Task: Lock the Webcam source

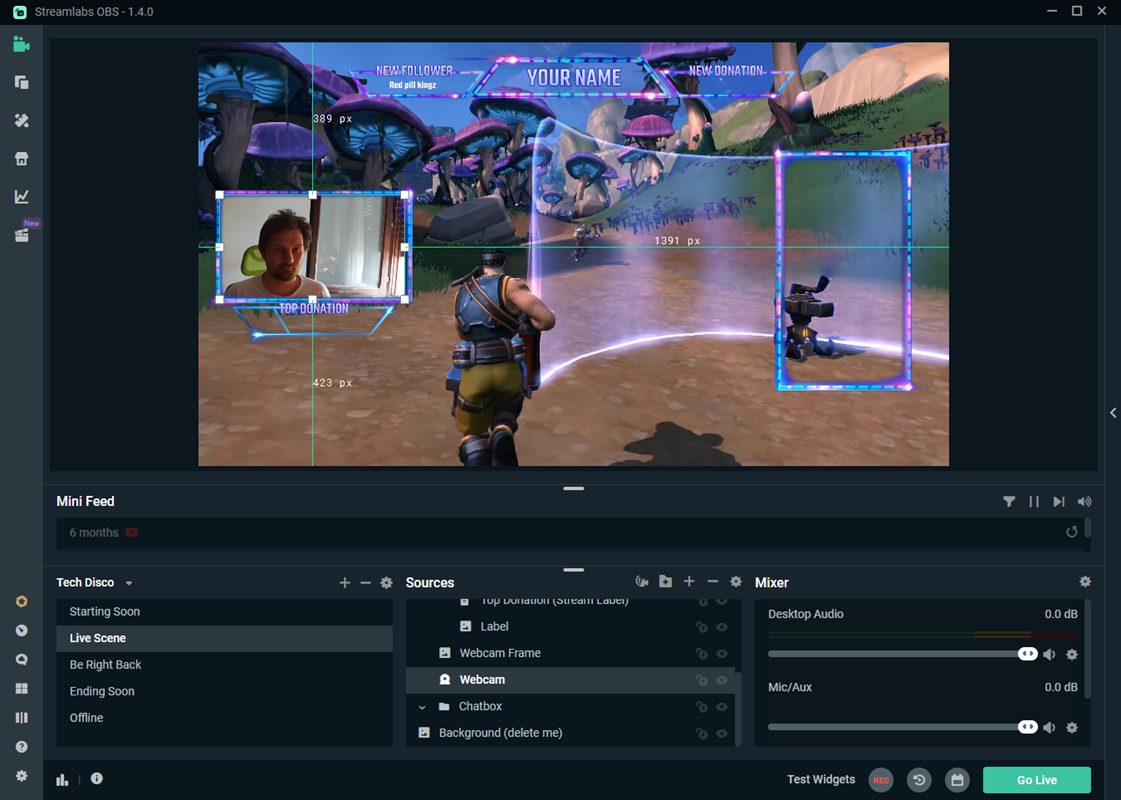Action: tap(702, 680)
